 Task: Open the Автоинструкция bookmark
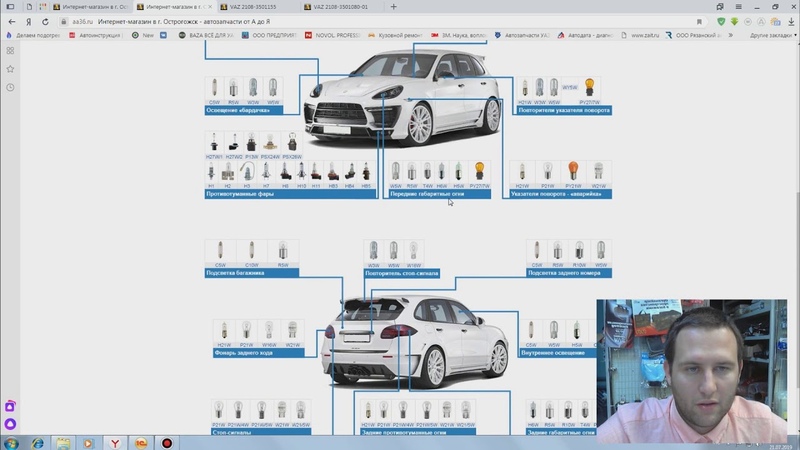click(96, 35)
